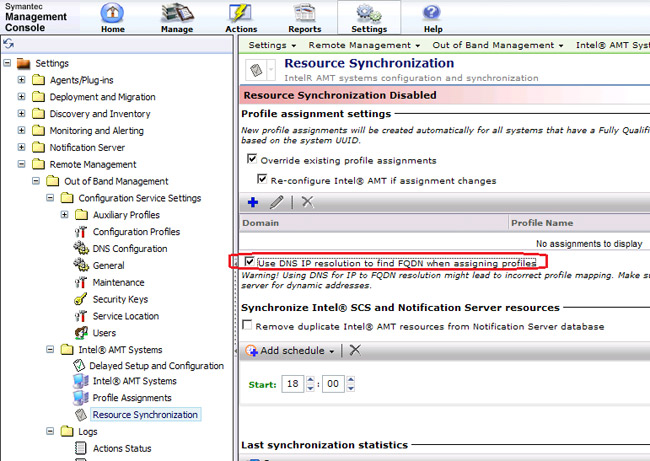Open the Add schedule dropdown

pos(332,351)
